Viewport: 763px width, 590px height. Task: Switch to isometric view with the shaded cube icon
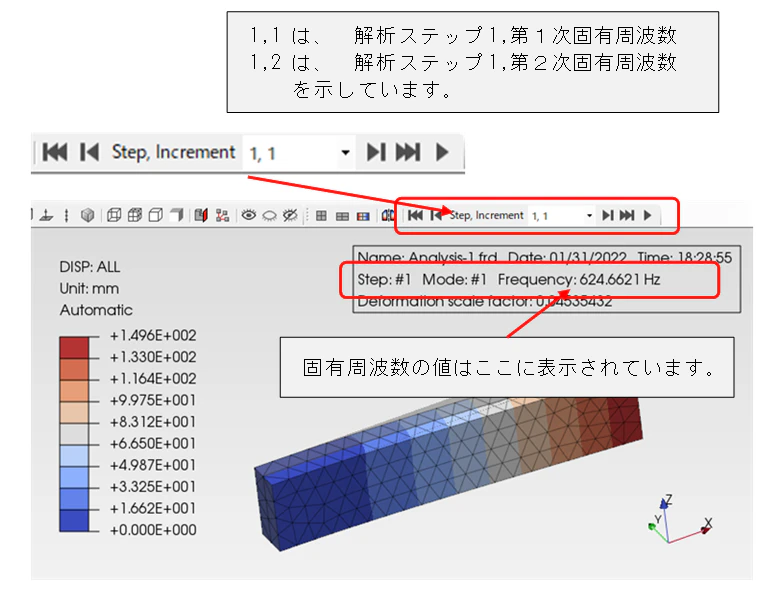(88, 215)
